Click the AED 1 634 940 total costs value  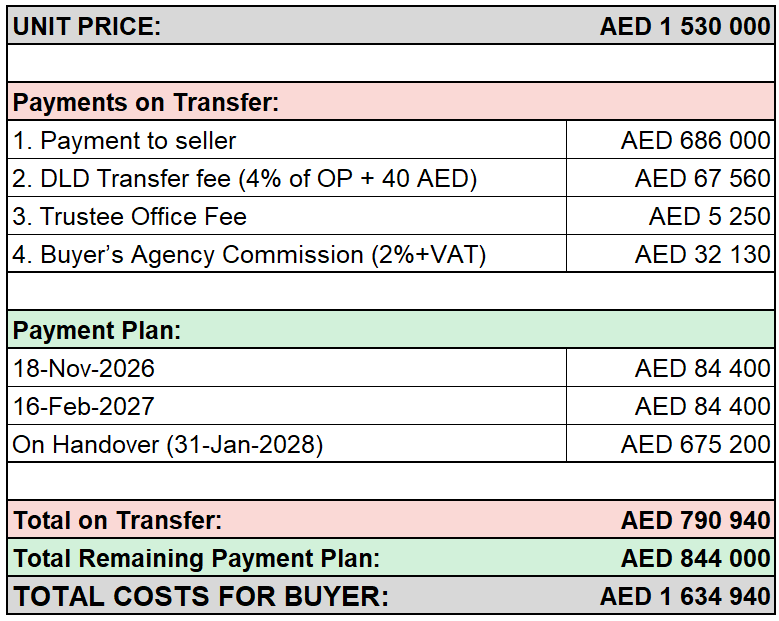[x=685, y=596]
